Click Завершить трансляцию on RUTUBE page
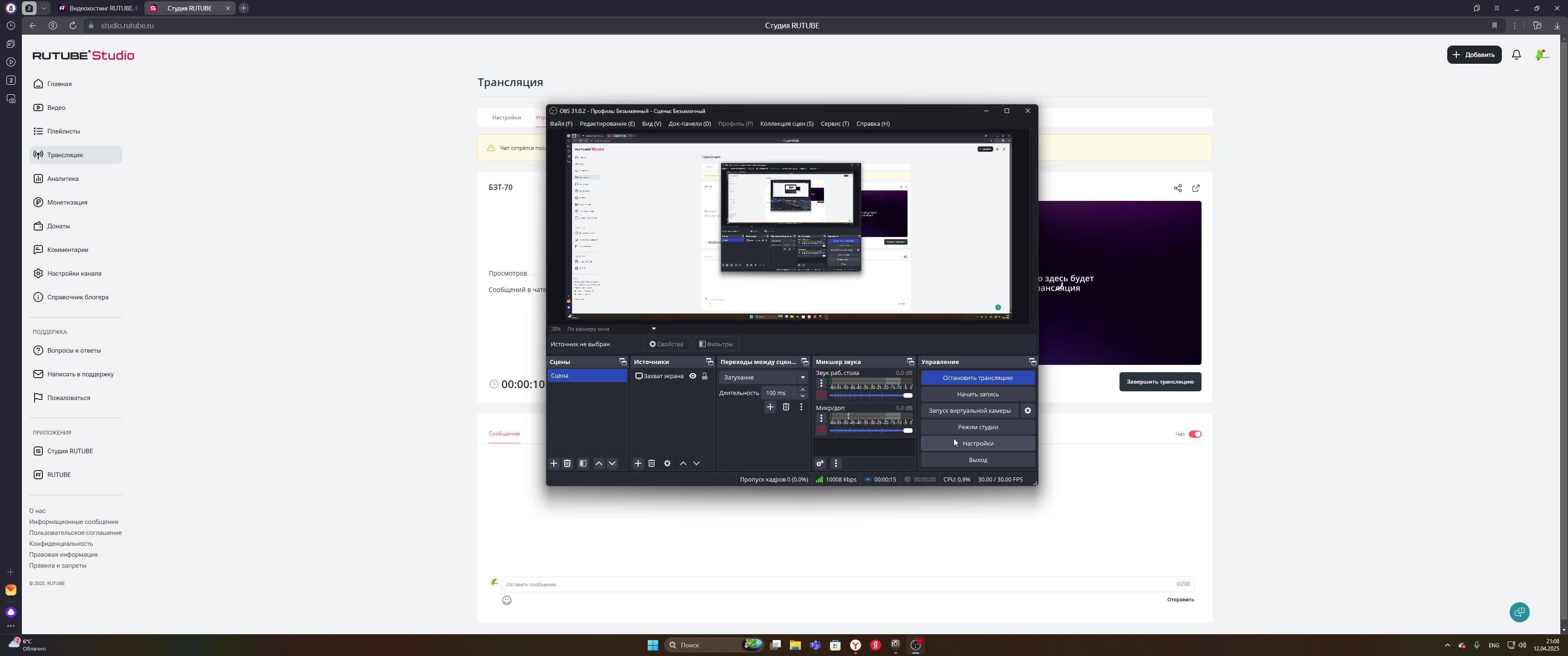This screenshot has width=1568, height=656. tap(1160, 382)
